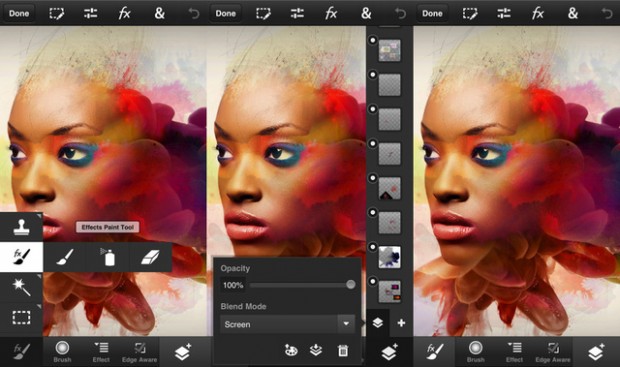Toggle visibility of fourth layer from top
Viewport: 620px width, 367px height.
[372, 143]
